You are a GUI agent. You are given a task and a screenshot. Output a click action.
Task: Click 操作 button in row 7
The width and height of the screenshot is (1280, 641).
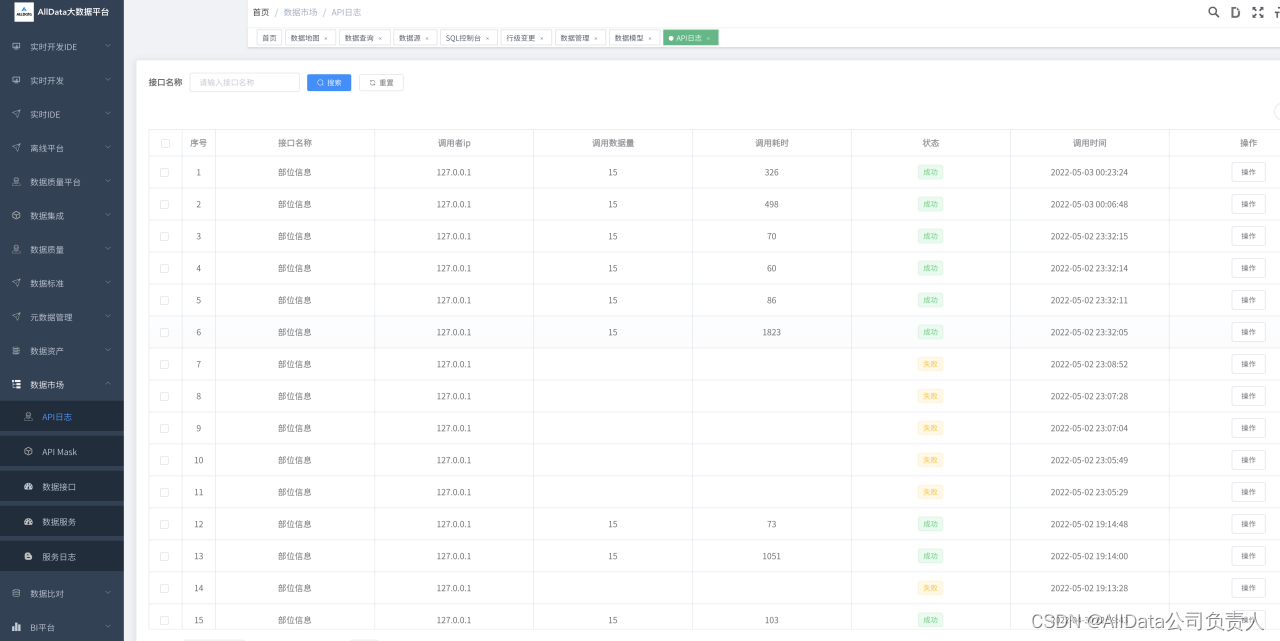point(1248,364)
